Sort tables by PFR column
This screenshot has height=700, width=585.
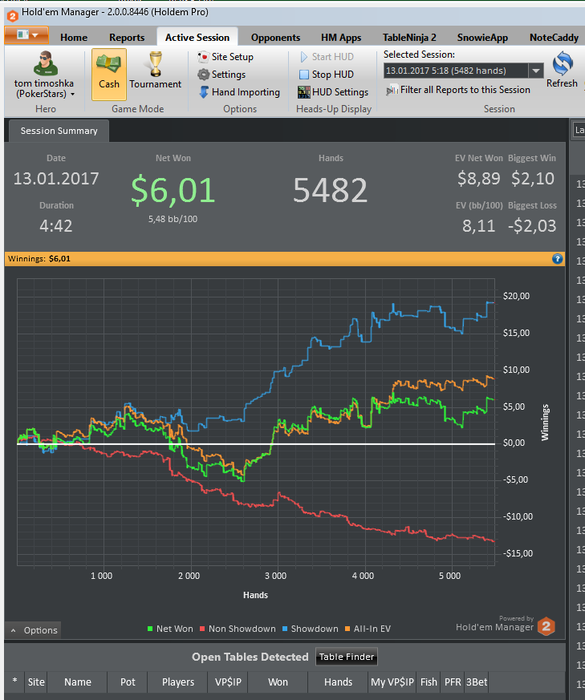coord(452,682)
